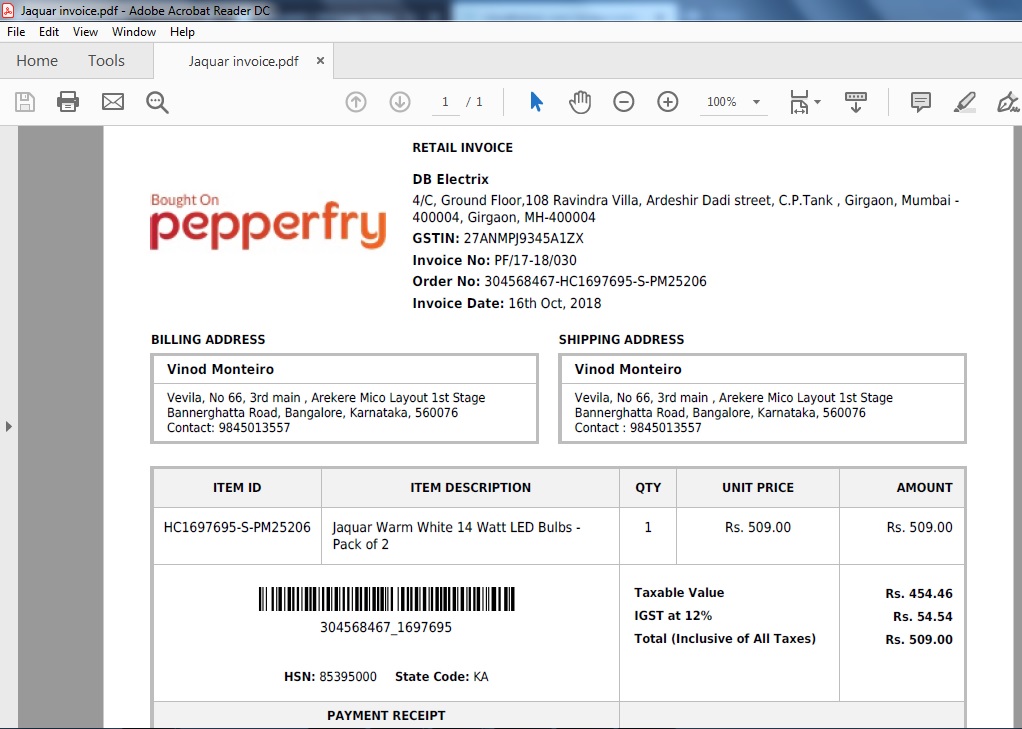Open the Window menu

pyautogui.click(x=133, y=32)
